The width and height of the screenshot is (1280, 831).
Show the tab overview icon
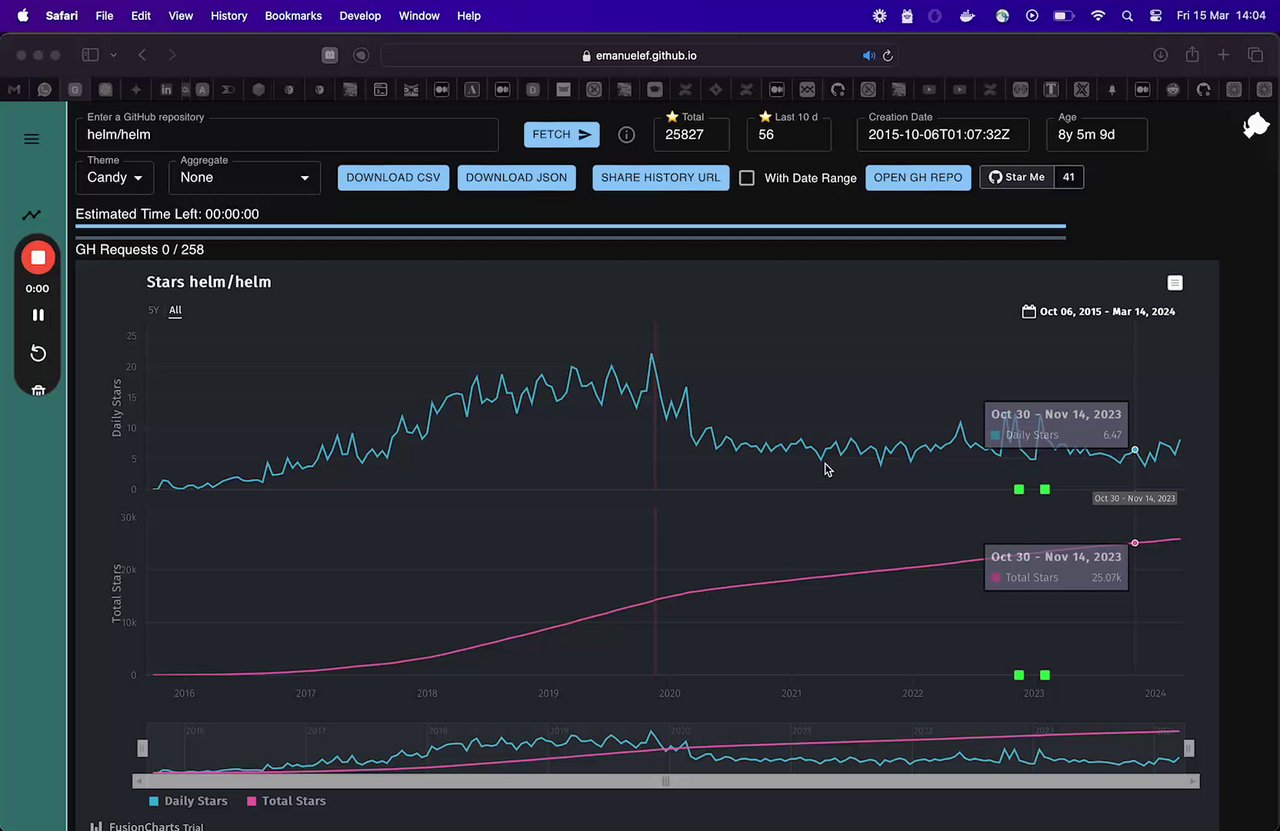1255,55
